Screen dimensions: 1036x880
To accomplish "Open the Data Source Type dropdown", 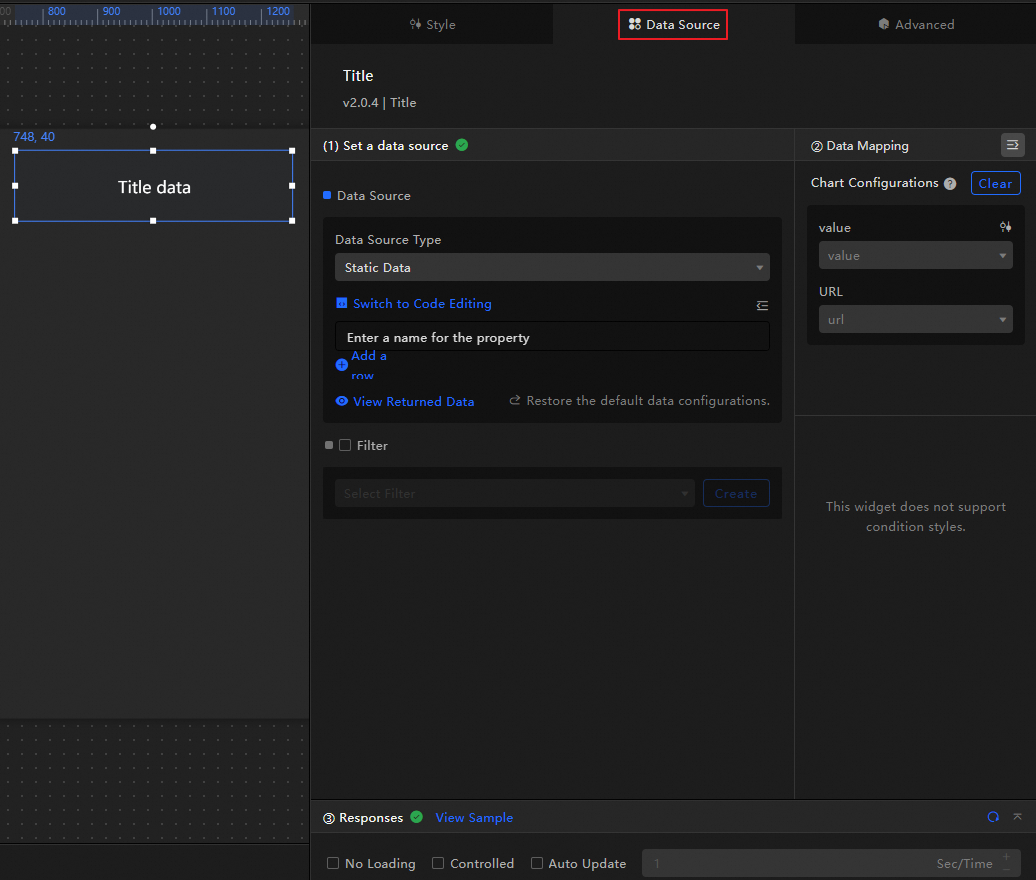I will point(551,268).
